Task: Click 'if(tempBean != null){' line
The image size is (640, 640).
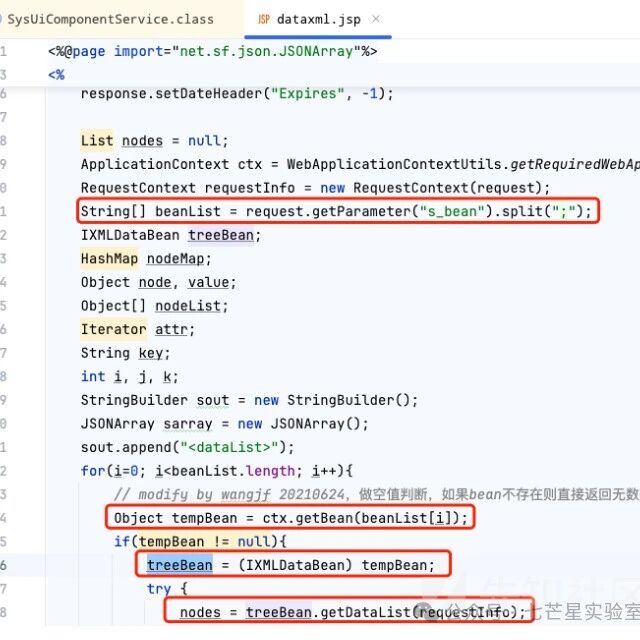Action: click(x=200, y=542)
